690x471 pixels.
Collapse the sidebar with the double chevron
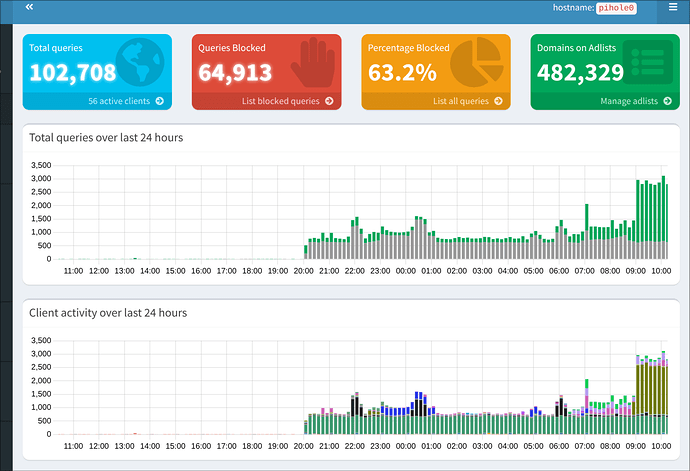pyautogui.click(x=29, y=8)
